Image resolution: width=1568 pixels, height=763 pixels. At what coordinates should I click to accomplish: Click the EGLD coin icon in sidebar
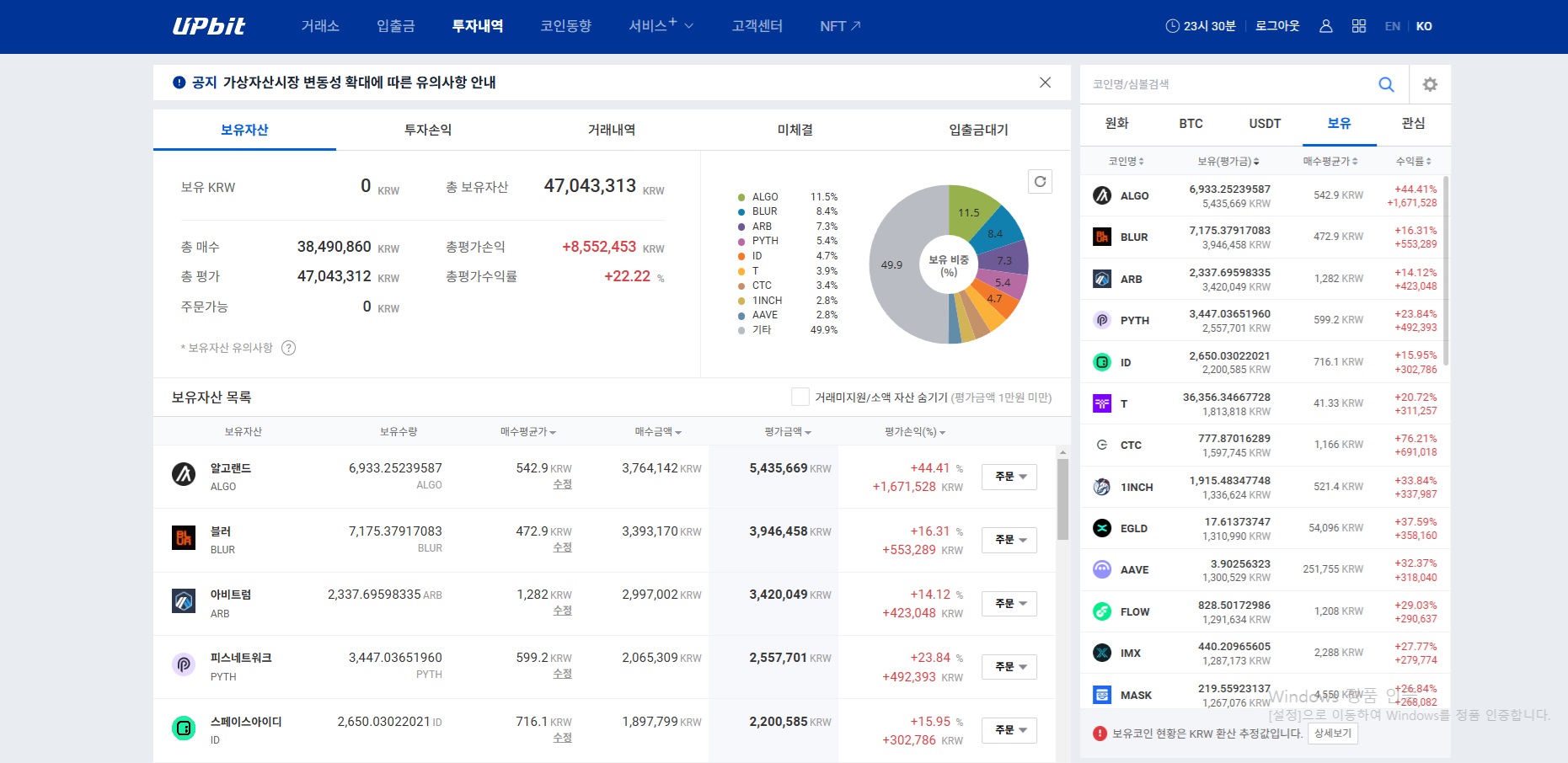click(x=1102, y=528)
